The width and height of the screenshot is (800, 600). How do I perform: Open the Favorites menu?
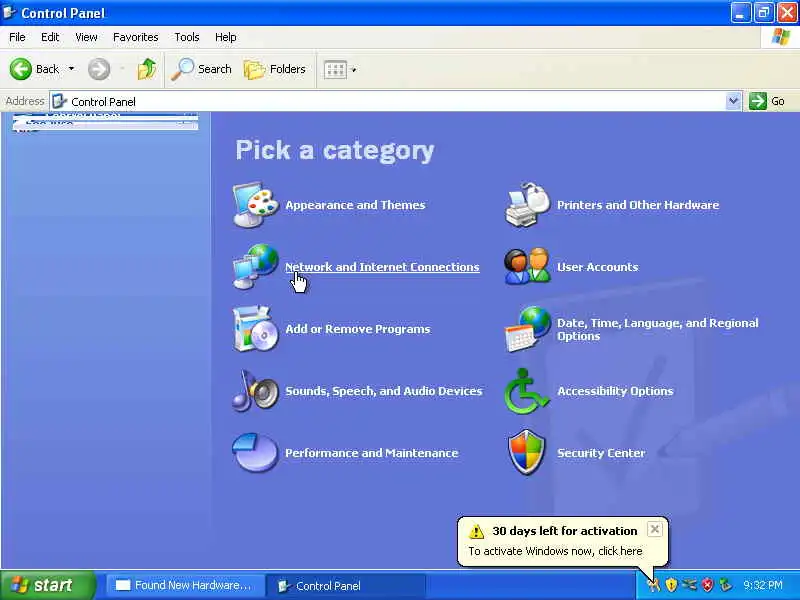click(x=136, y=37)
